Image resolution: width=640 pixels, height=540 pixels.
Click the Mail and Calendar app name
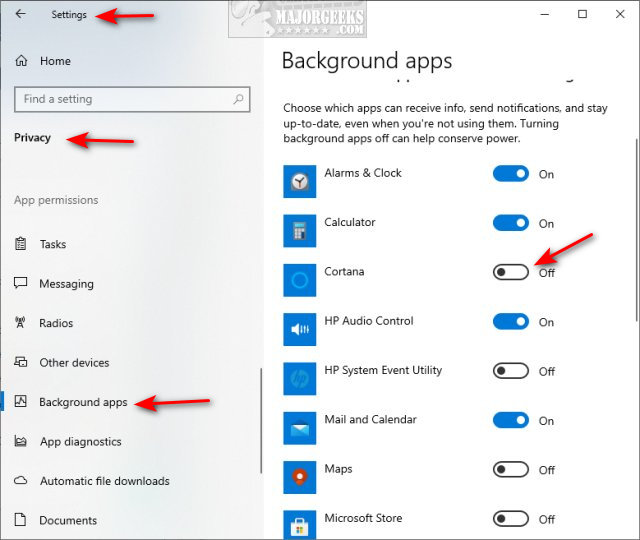coord(370,420)
